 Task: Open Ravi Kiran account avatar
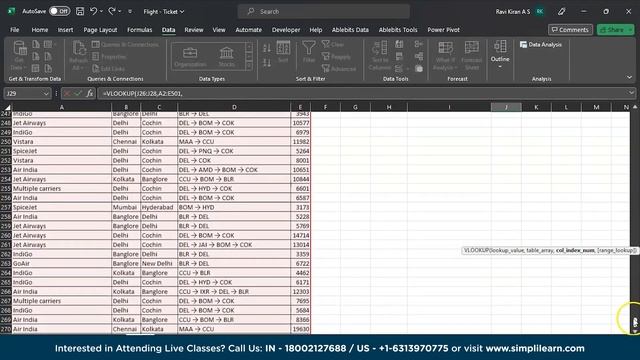pyautogui.click(x=540, y=11)
